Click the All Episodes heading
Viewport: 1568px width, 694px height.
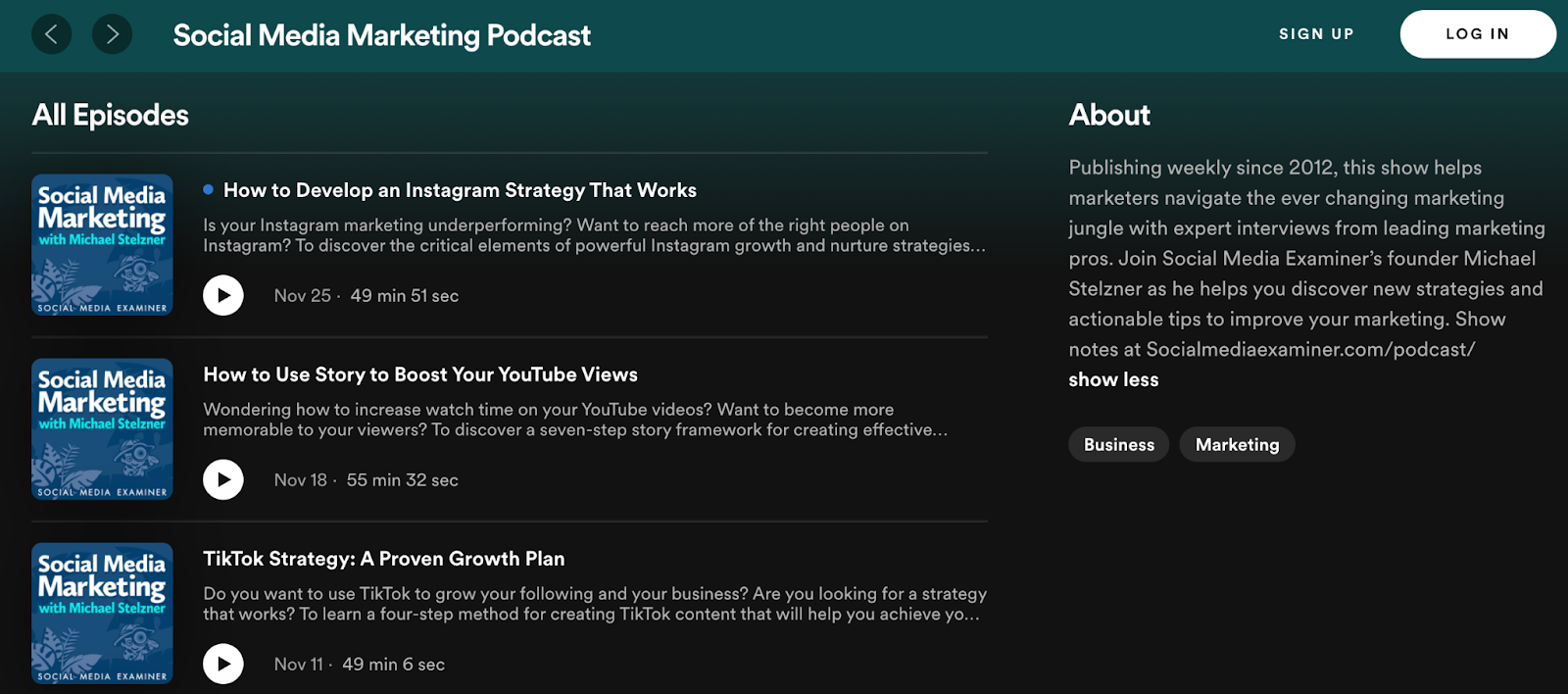[x=111, y=115]
